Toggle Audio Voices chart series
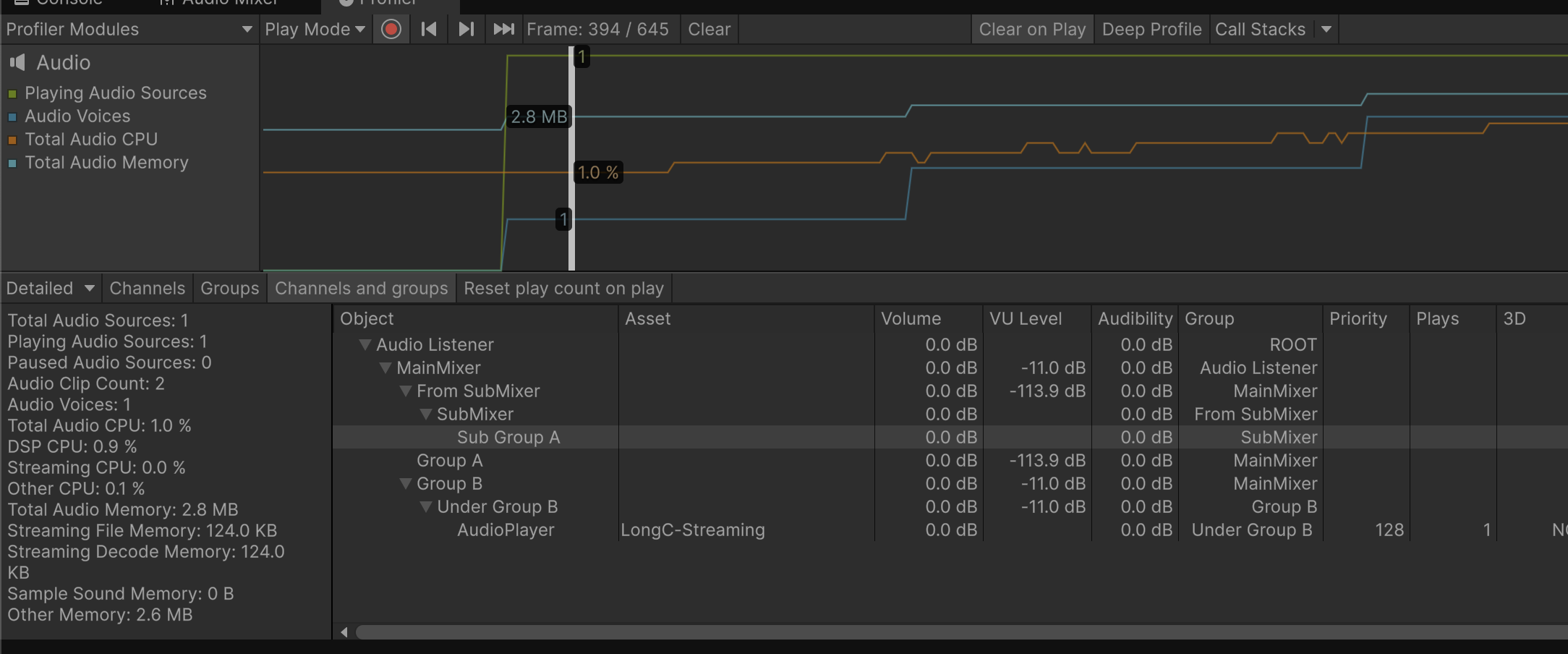Viewport: 1568px width, 654px height. click(12, 117)
